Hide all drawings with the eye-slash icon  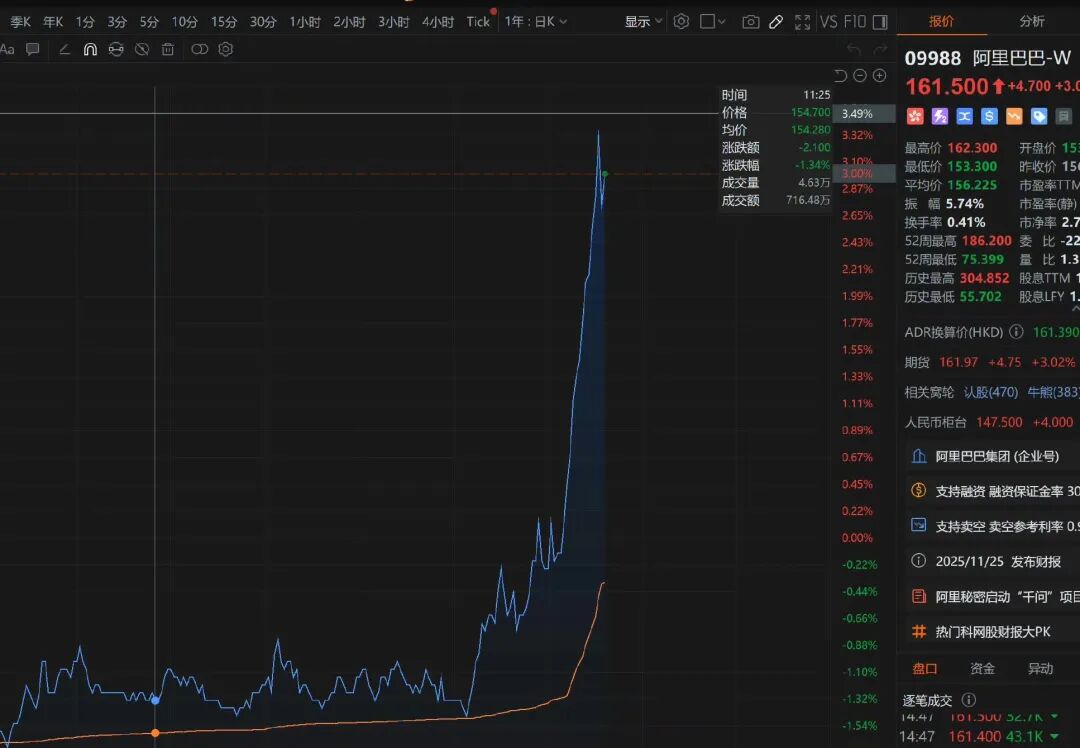pyautogui.click(x=142, y=49)
